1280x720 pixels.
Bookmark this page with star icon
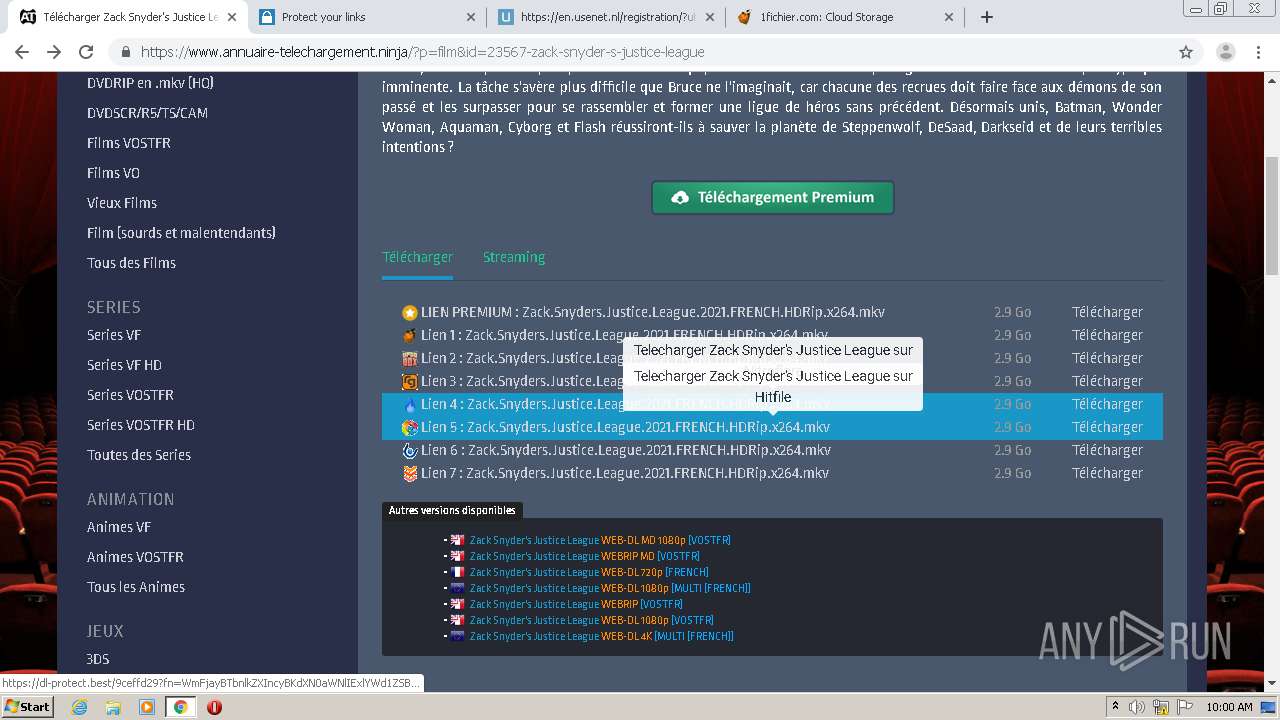click(x=1186, y=52)
